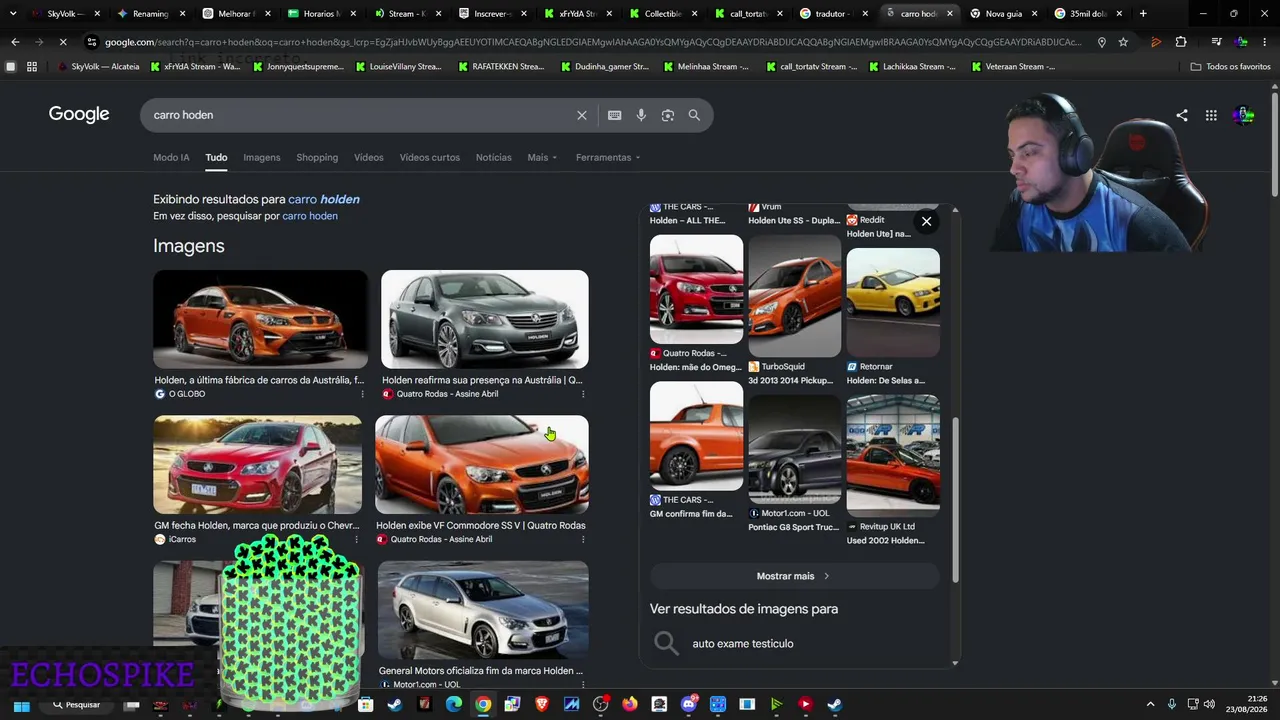
Task: Open the Windows taskbar Pesquisar search box
Action: (x=75, y=705)
